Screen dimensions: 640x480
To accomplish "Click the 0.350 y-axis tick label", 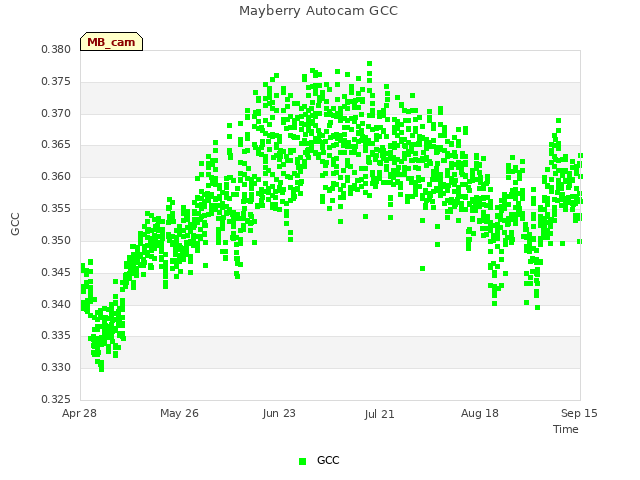I will tap(56, 240).
